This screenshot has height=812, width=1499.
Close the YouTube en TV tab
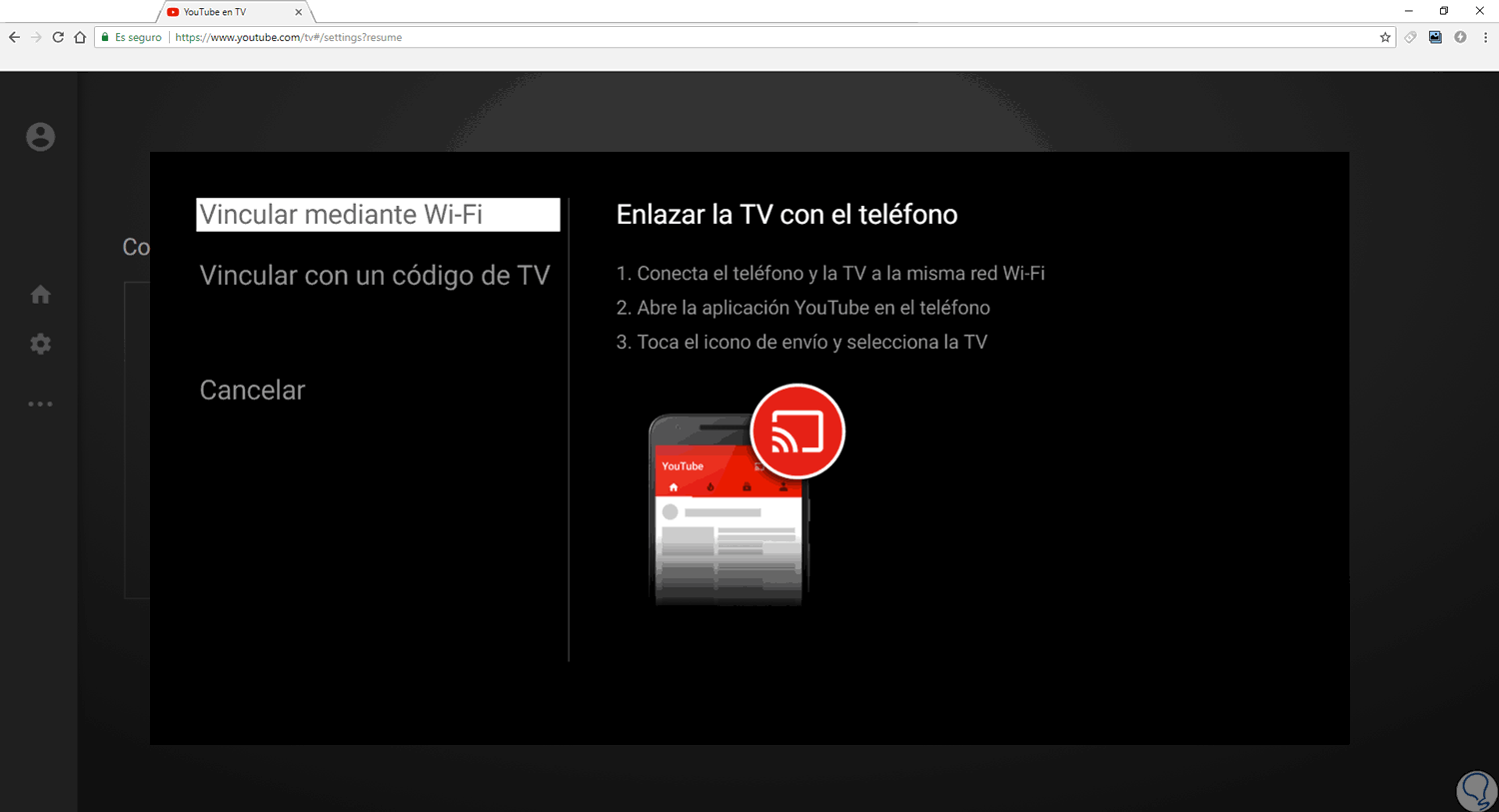(x=298, y=12)
